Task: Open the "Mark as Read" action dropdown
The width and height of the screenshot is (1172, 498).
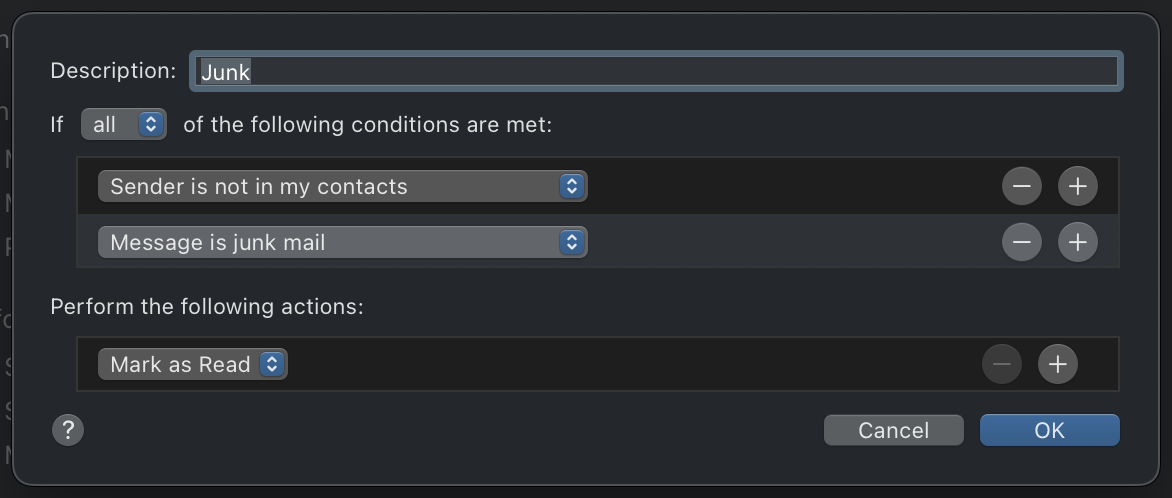Action: tap(192, 364)
